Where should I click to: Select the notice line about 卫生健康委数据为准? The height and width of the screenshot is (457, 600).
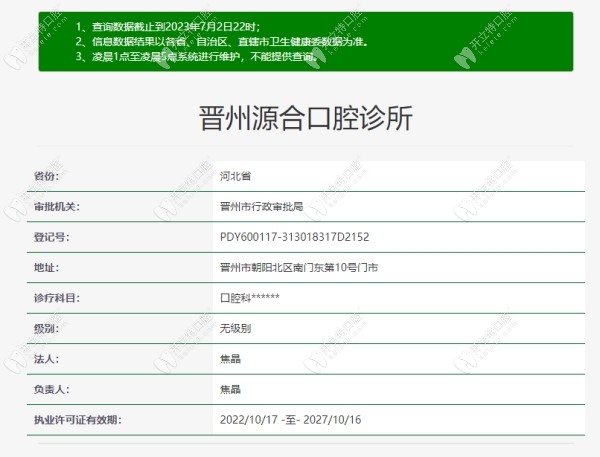click(222, 41)
